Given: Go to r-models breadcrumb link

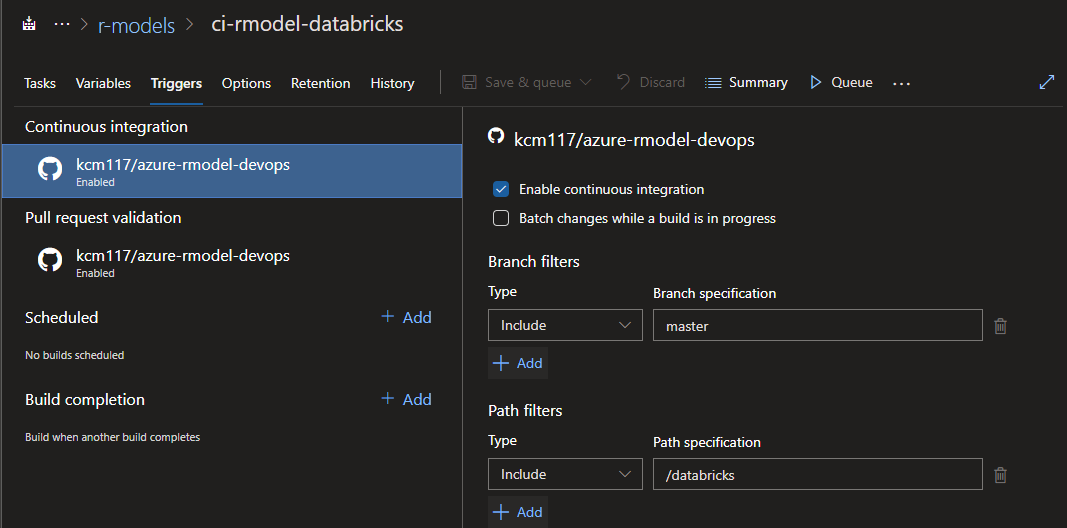Looking at the screenshot, I should [136, 25].
